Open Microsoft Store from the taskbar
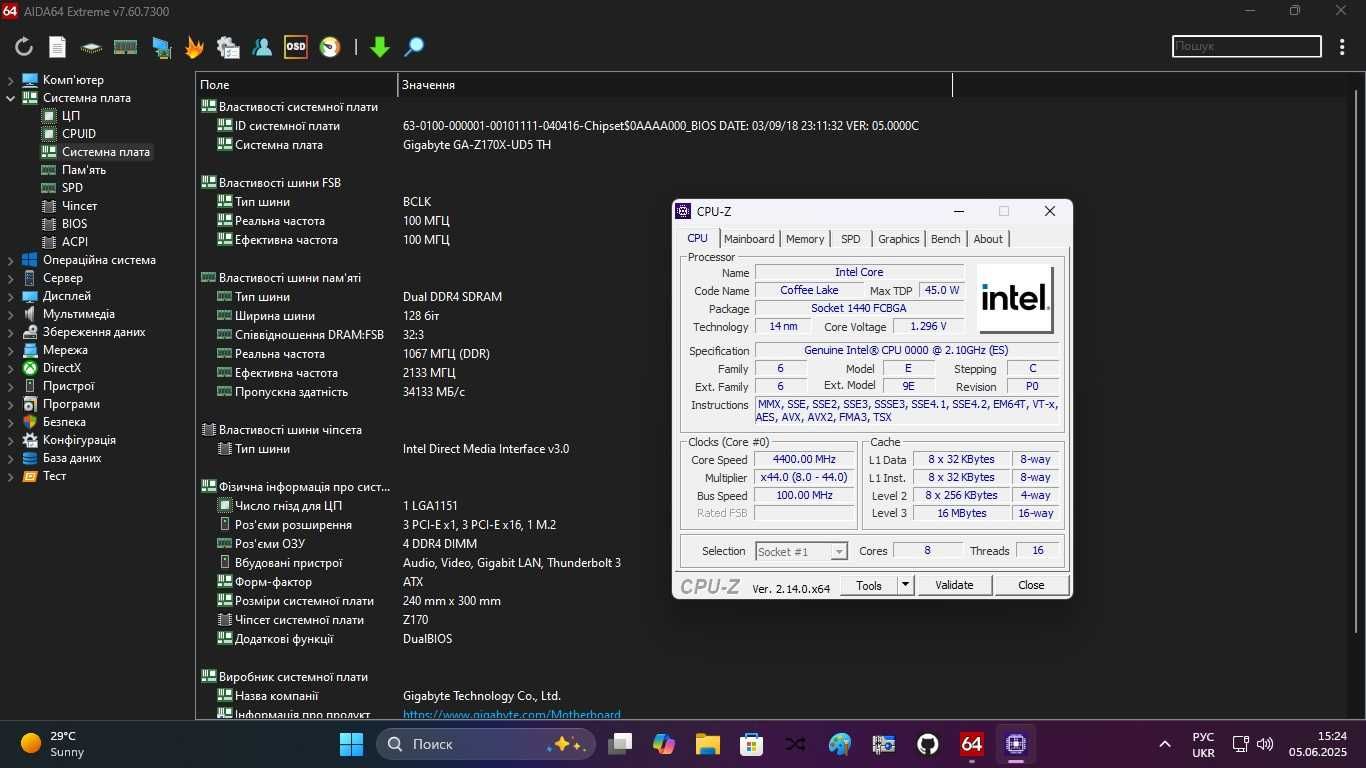This screenshot has height=768, width=1366. pyautogui.click(x=751, y=744)
